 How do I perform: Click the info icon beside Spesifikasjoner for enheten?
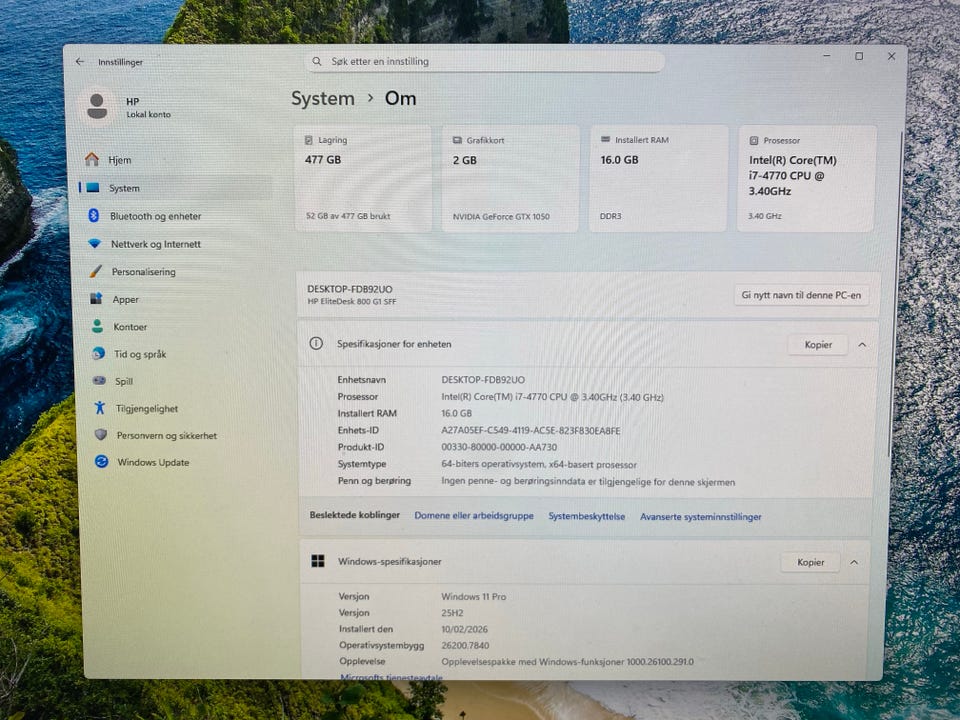[x=316, y=343]
